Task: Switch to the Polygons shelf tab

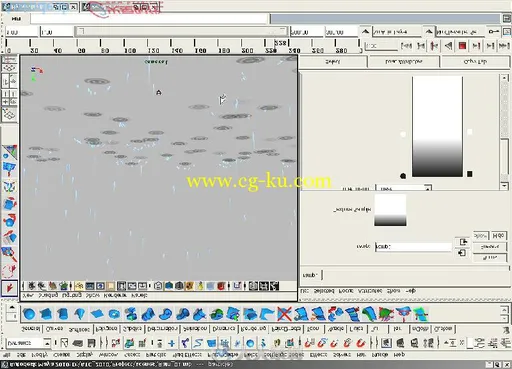Action: pos(107,329)
